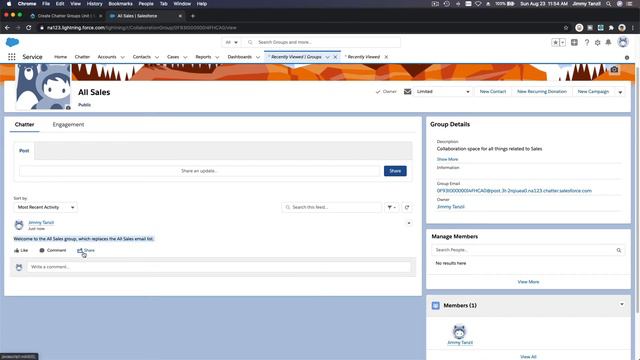Bookmark this page with the star icon
The image size is (640, 360).
coord(566,28)
